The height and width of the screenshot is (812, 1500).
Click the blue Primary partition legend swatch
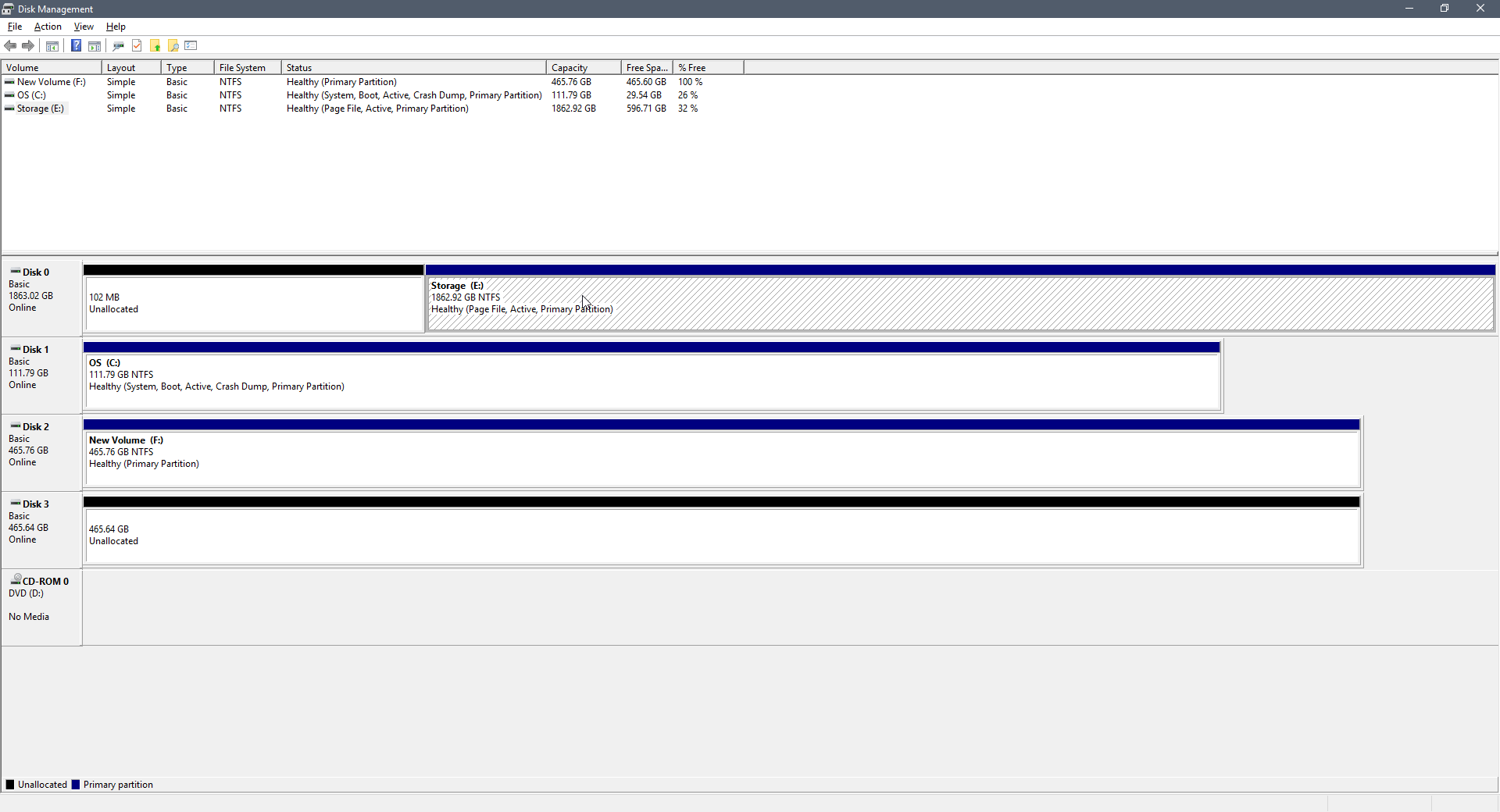(76, 785)
